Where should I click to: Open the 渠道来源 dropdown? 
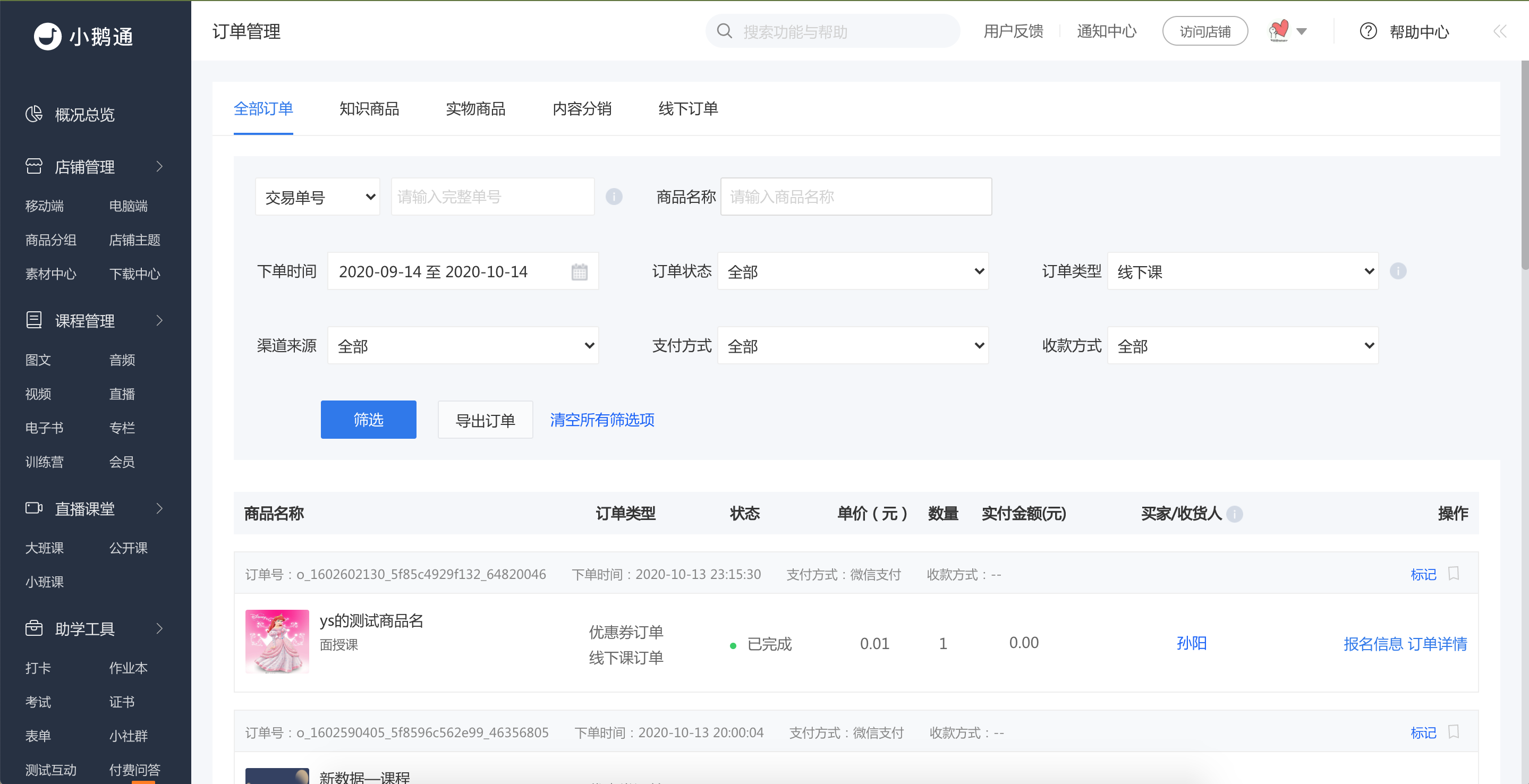(x=463, y=345)
